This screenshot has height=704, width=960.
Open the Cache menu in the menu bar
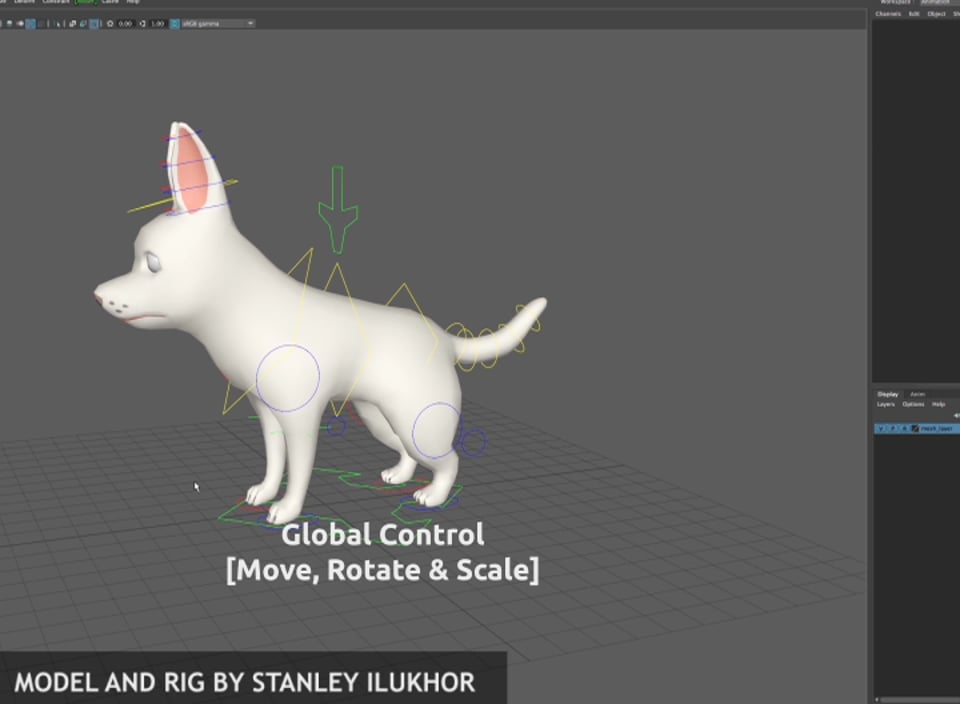coord(110,2)
